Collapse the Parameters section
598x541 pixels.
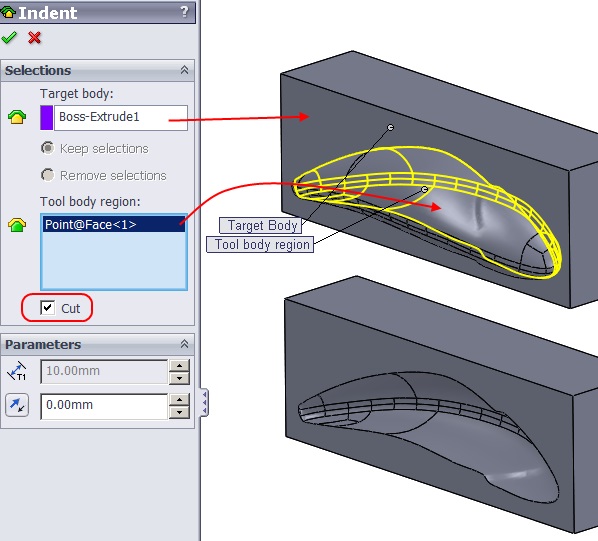[x=185, y=344]
